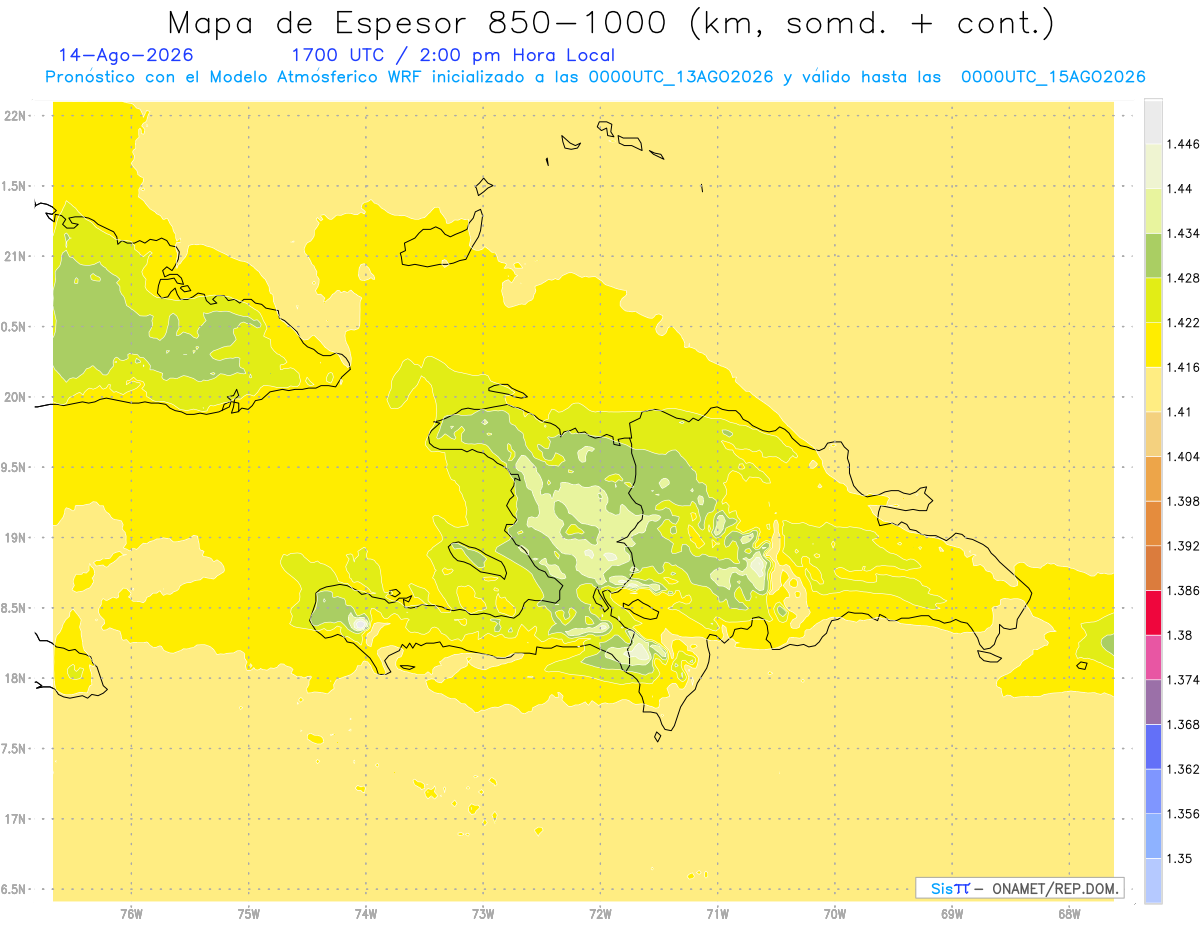Screen dimensions: 1200x927
Task: Pick the orange legend band between 1.398 and 1.404
Action: click(x=1153, y=478)
